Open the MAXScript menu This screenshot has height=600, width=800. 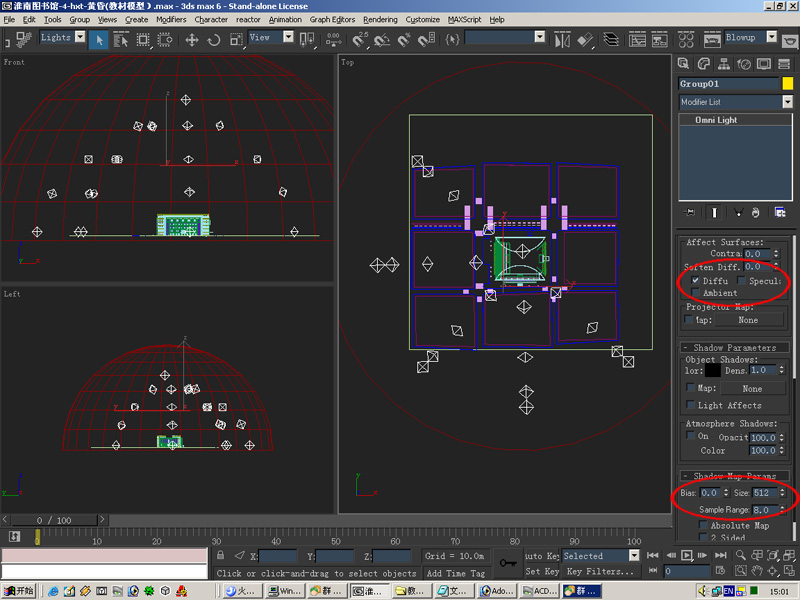point(464,19)
